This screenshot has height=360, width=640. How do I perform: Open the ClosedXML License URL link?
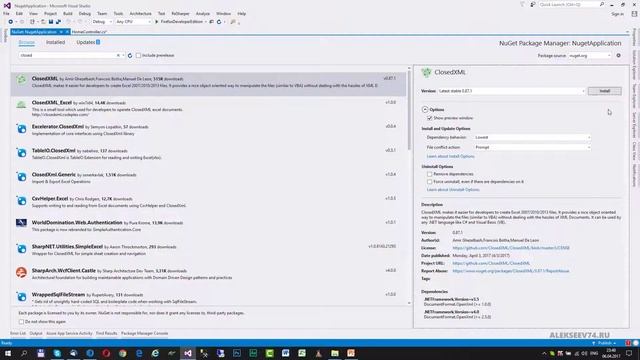pyautogui.click(x=511, y=248)
